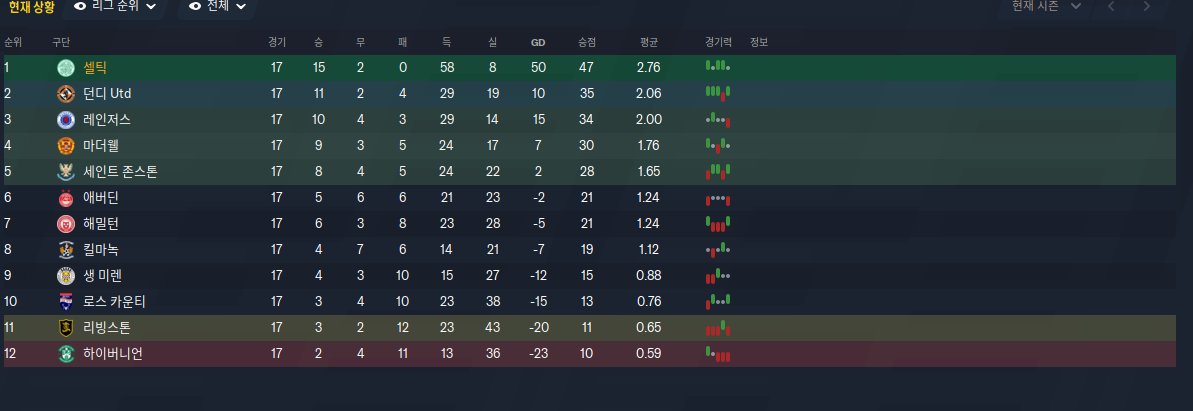The image size is (1193, 411).
Task: Open the 리그 순위 view dropdown
Action: click(x=115, y=6)
